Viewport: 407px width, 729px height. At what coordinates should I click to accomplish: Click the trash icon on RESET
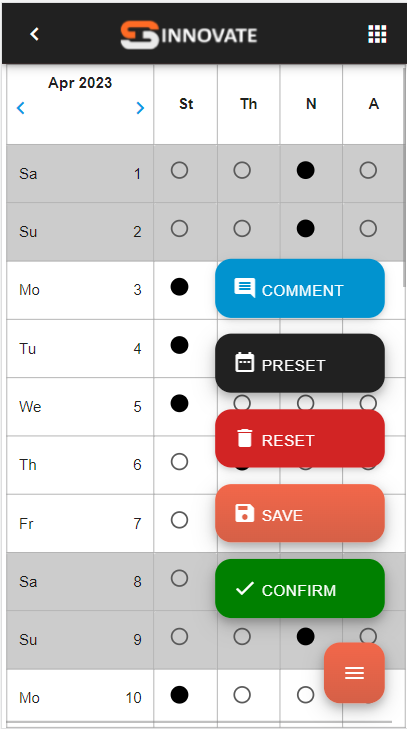coord(244,438)
